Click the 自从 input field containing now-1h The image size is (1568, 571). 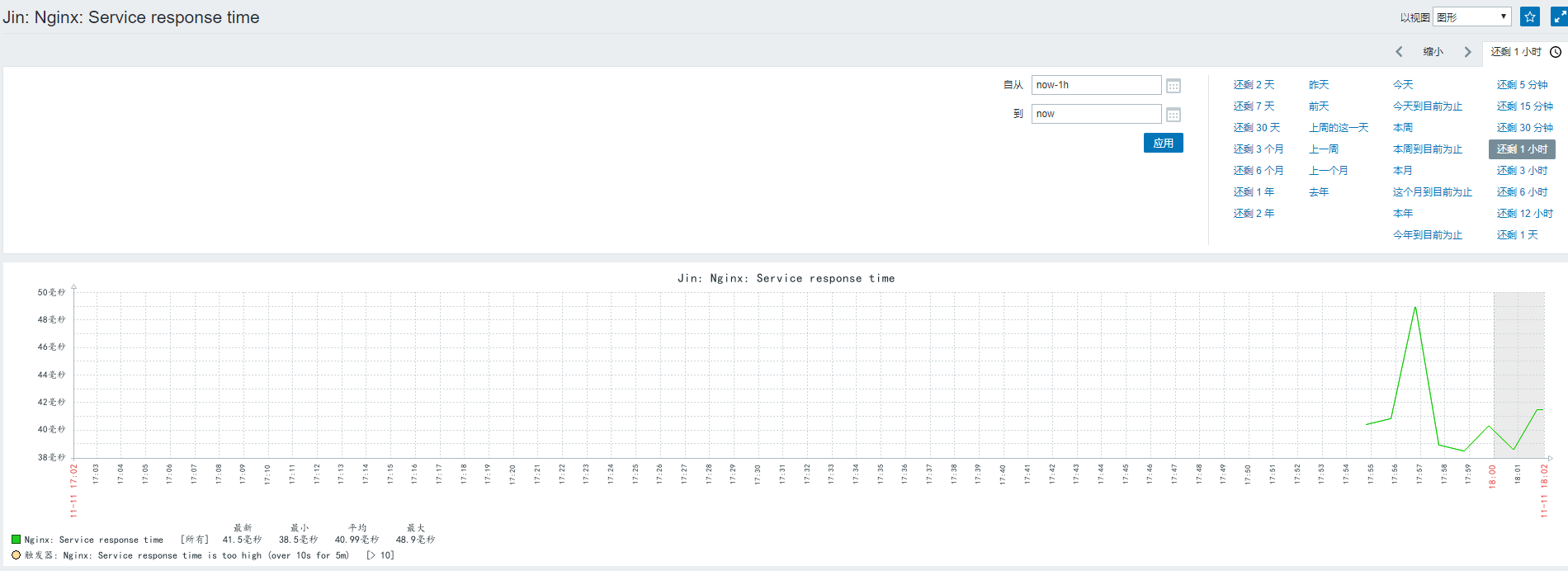click(1096, 85)
